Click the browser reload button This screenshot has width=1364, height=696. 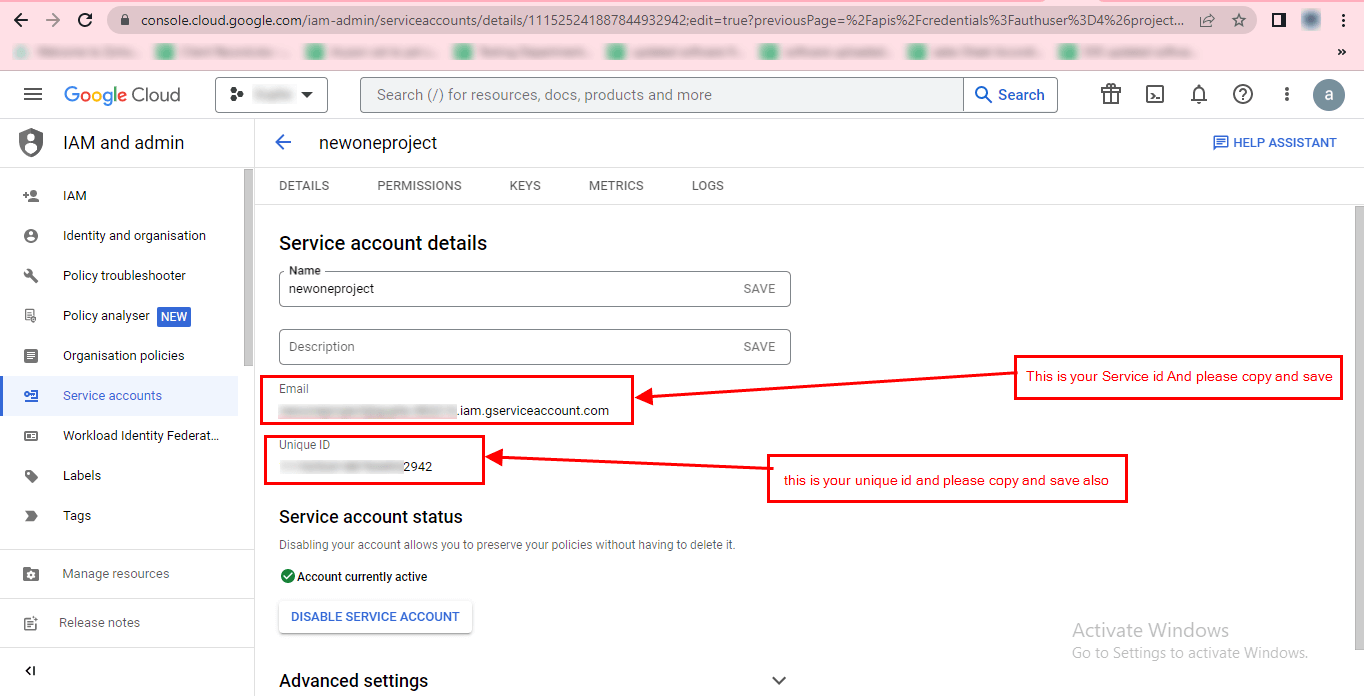(85, 20)
